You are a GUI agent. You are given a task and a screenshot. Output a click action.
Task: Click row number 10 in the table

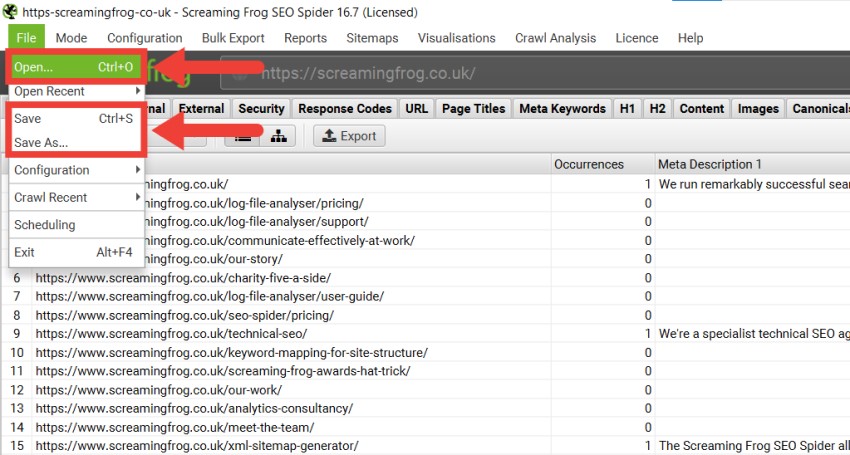pyautogui.click(x=17, y=353)
